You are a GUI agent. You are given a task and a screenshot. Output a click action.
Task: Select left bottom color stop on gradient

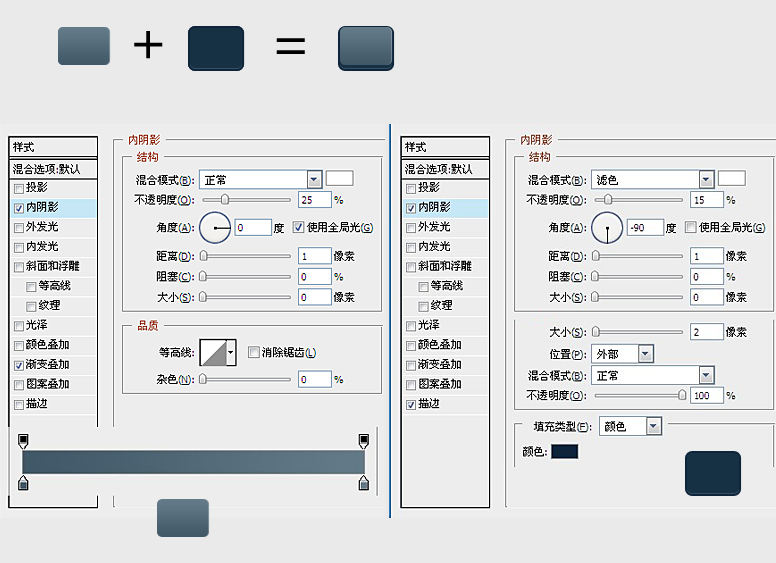23,483
